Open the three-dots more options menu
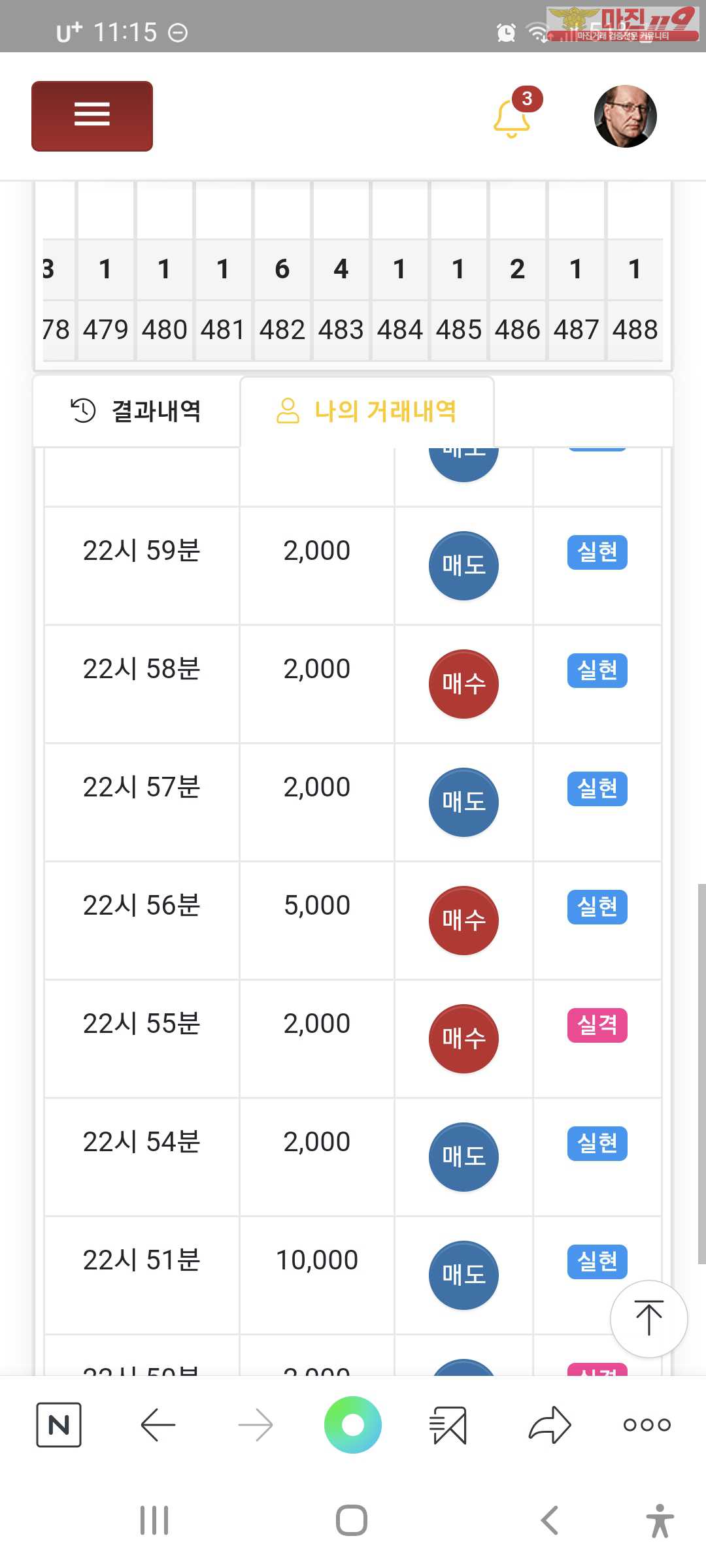Viewport: 706px width, 1568px height. tap(647, 1425)
